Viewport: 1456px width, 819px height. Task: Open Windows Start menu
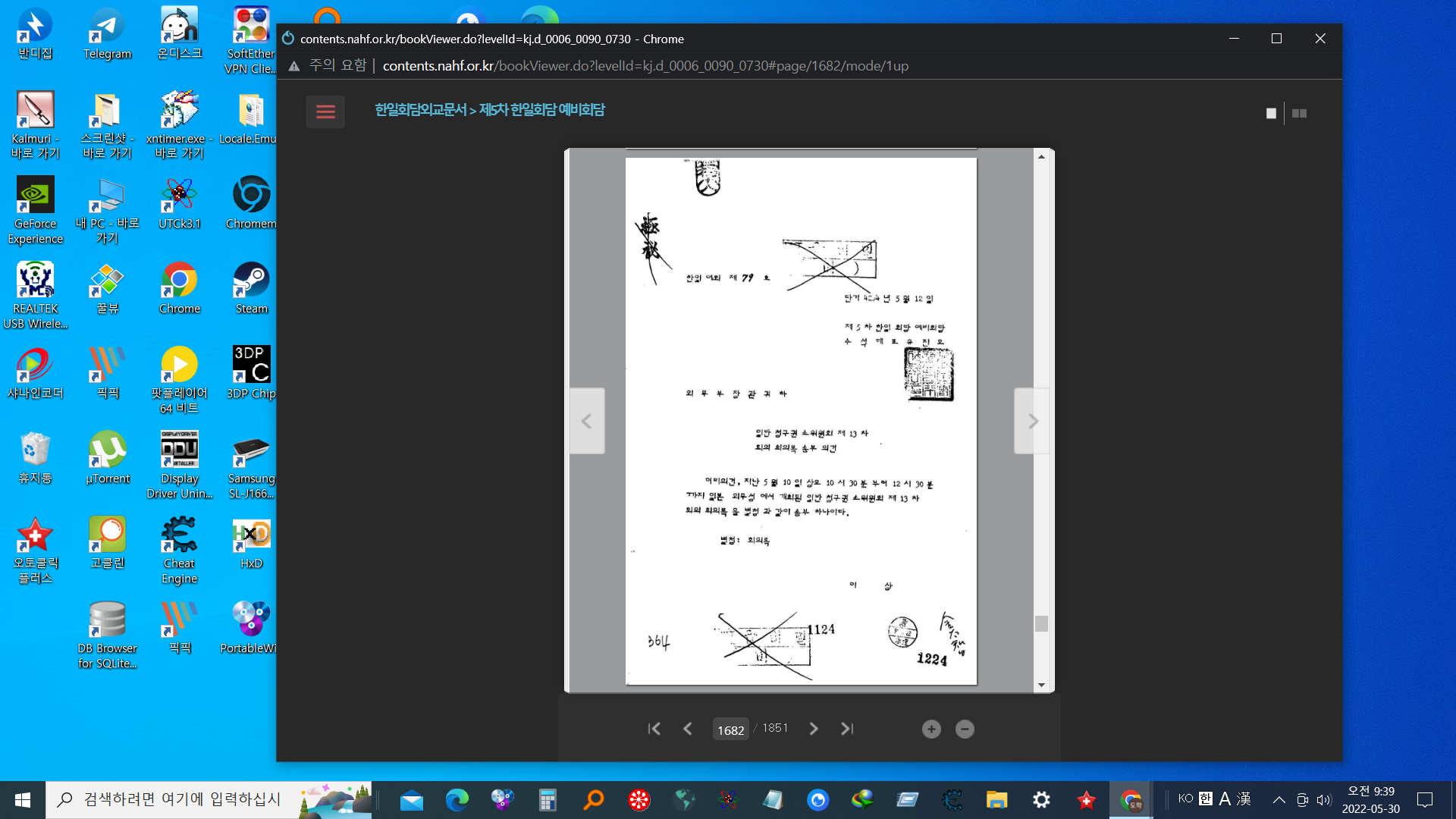[x=23, y=799]
